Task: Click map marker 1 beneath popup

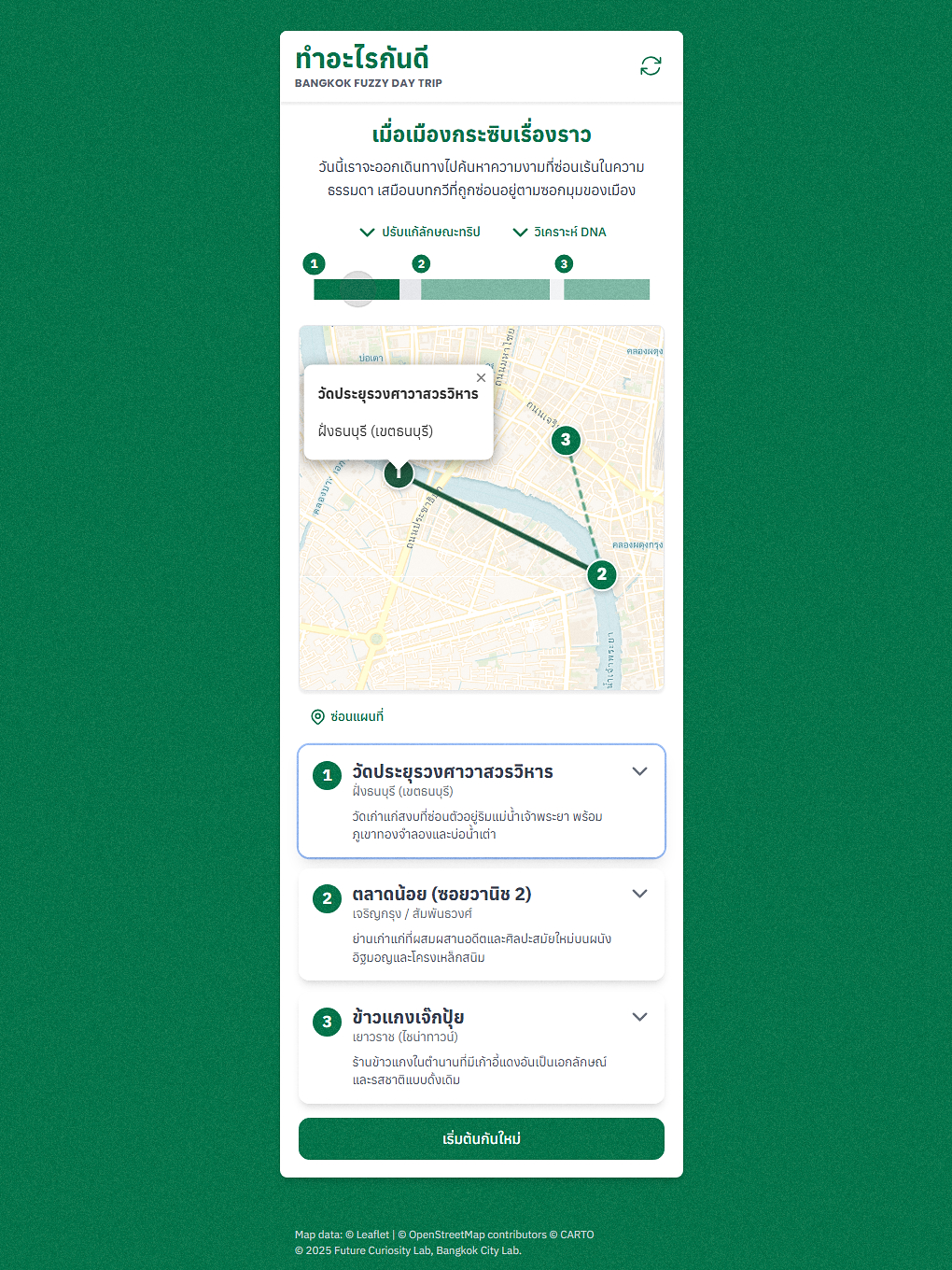Action: coord(399,473)
